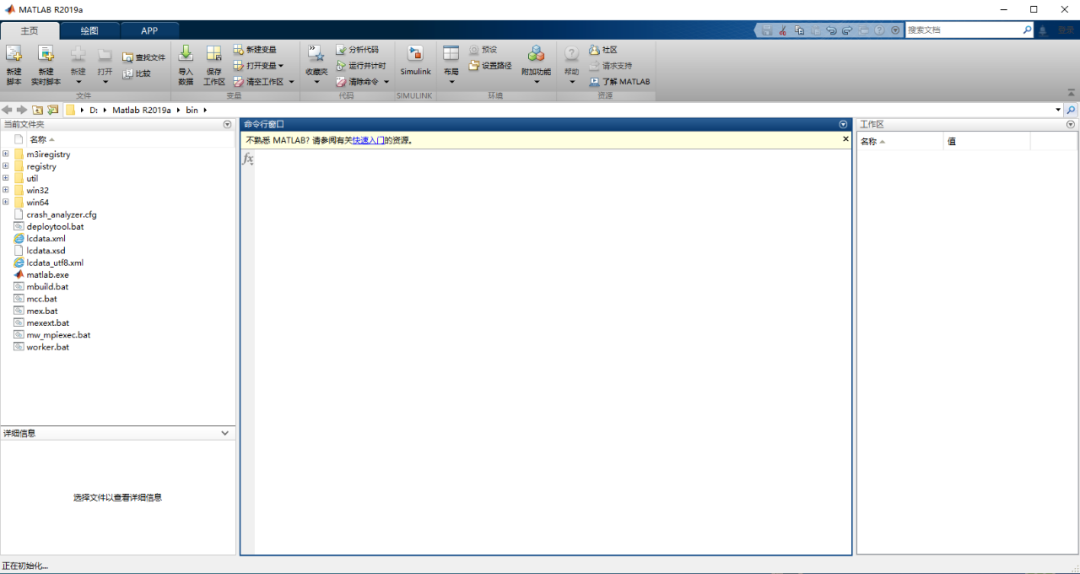Click 了解 MATLAB (Learn MATLAB)
The image size is (1080, 574).
coord(619,81)
